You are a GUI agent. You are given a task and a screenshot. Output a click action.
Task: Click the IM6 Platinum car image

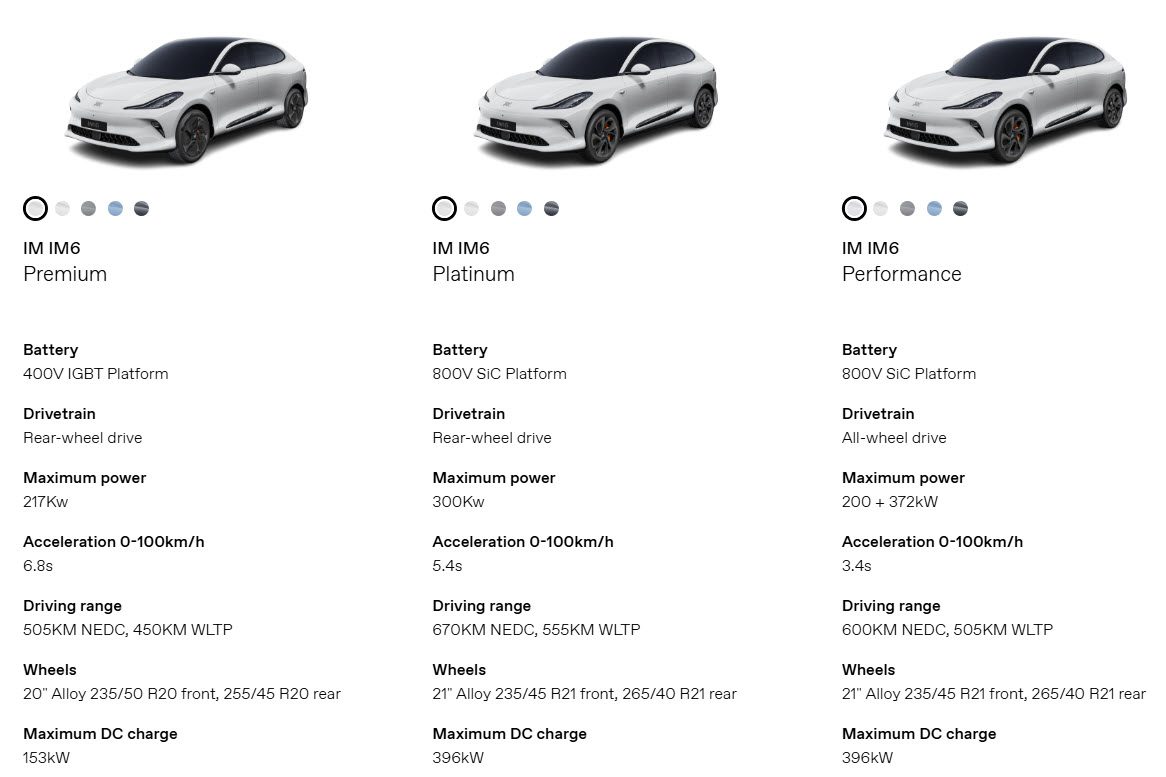click(x=596, y=99)
